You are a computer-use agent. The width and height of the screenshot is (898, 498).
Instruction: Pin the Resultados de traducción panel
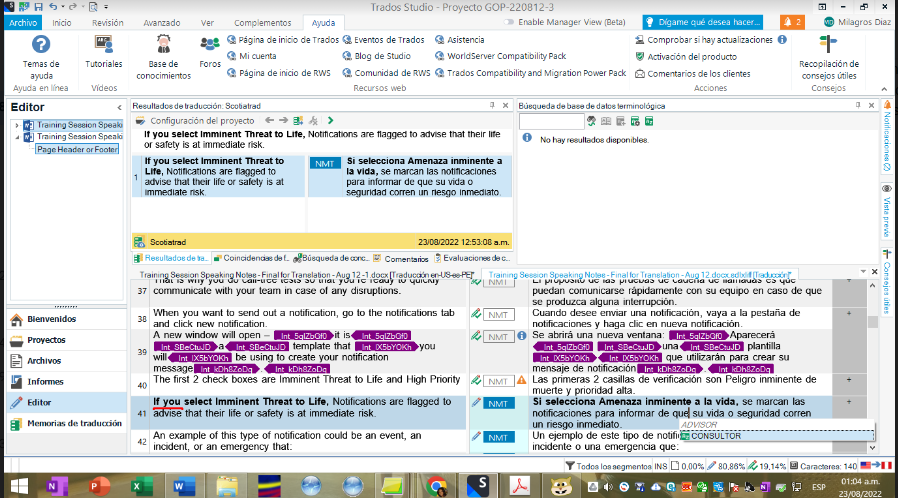click(x=492, y=105)
